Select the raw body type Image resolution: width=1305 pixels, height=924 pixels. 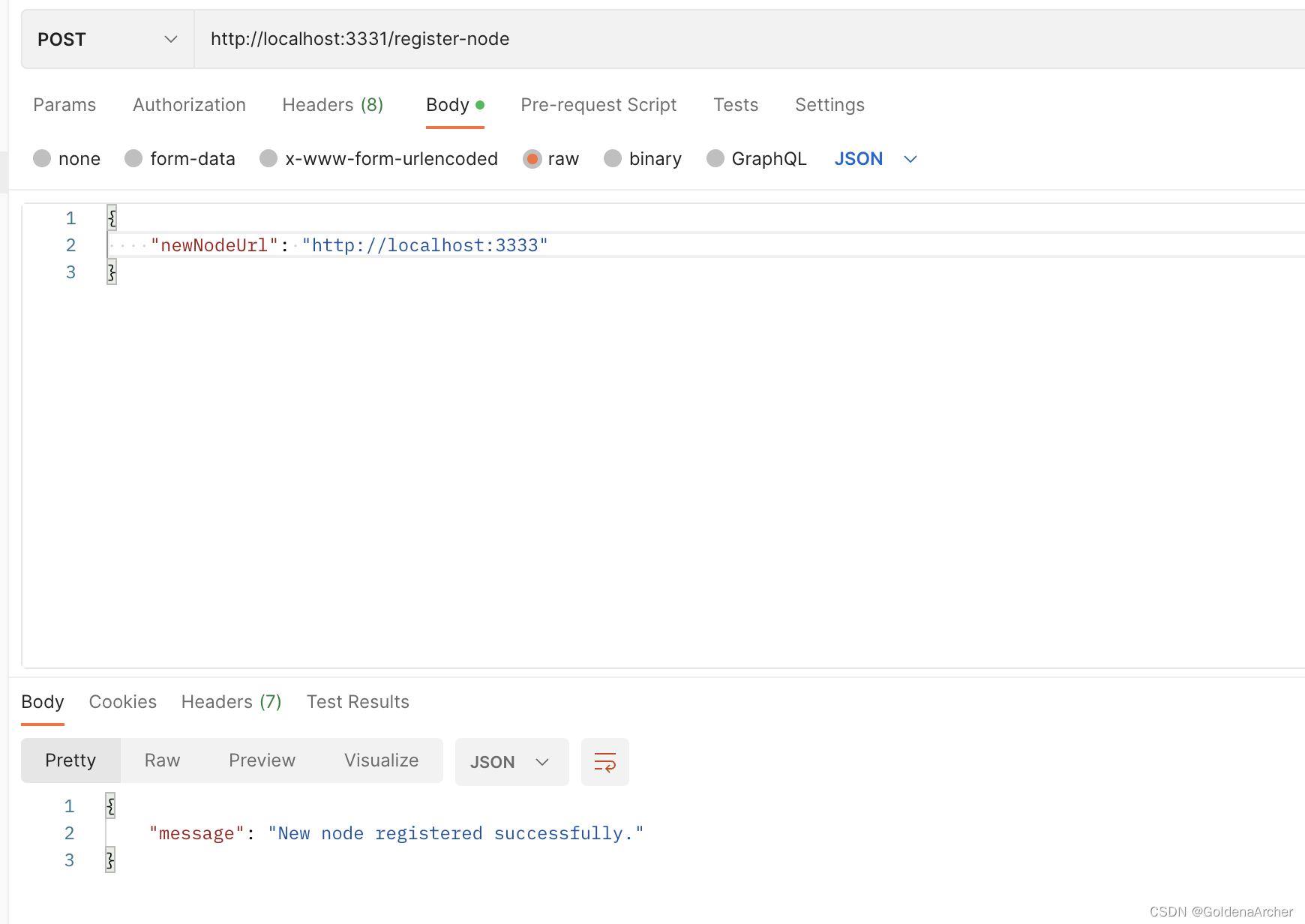tap(551, 159)
